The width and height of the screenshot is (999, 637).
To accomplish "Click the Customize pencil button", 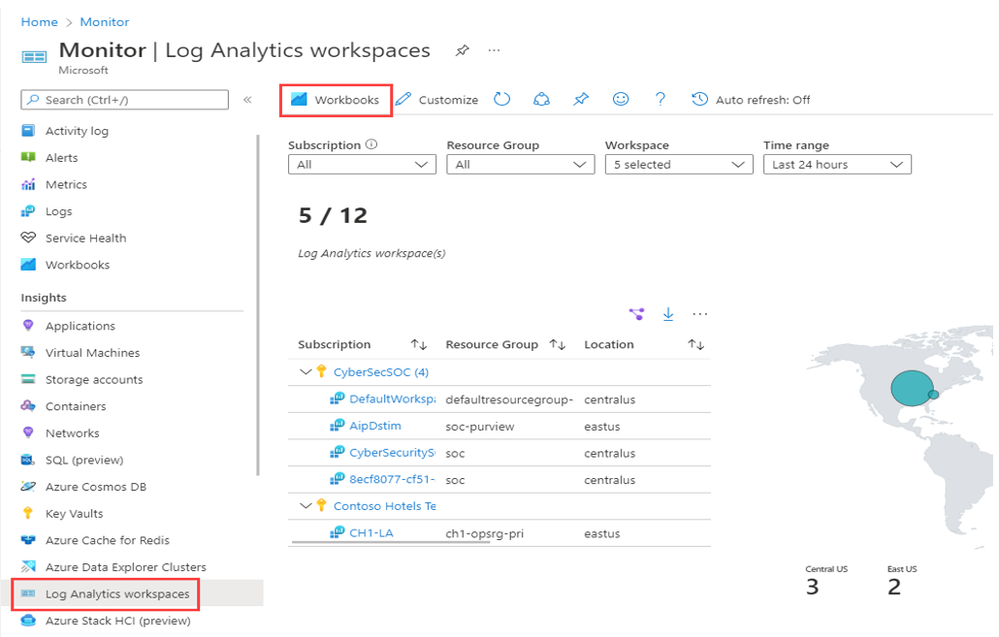I will [437, 100].
